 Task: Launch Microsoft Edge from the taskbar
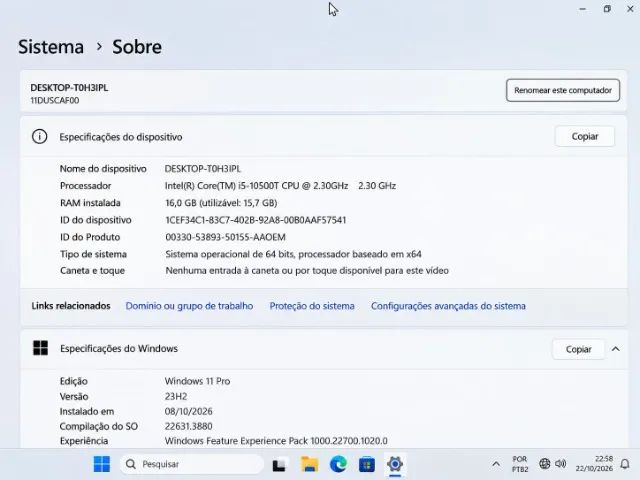[338, 464]
